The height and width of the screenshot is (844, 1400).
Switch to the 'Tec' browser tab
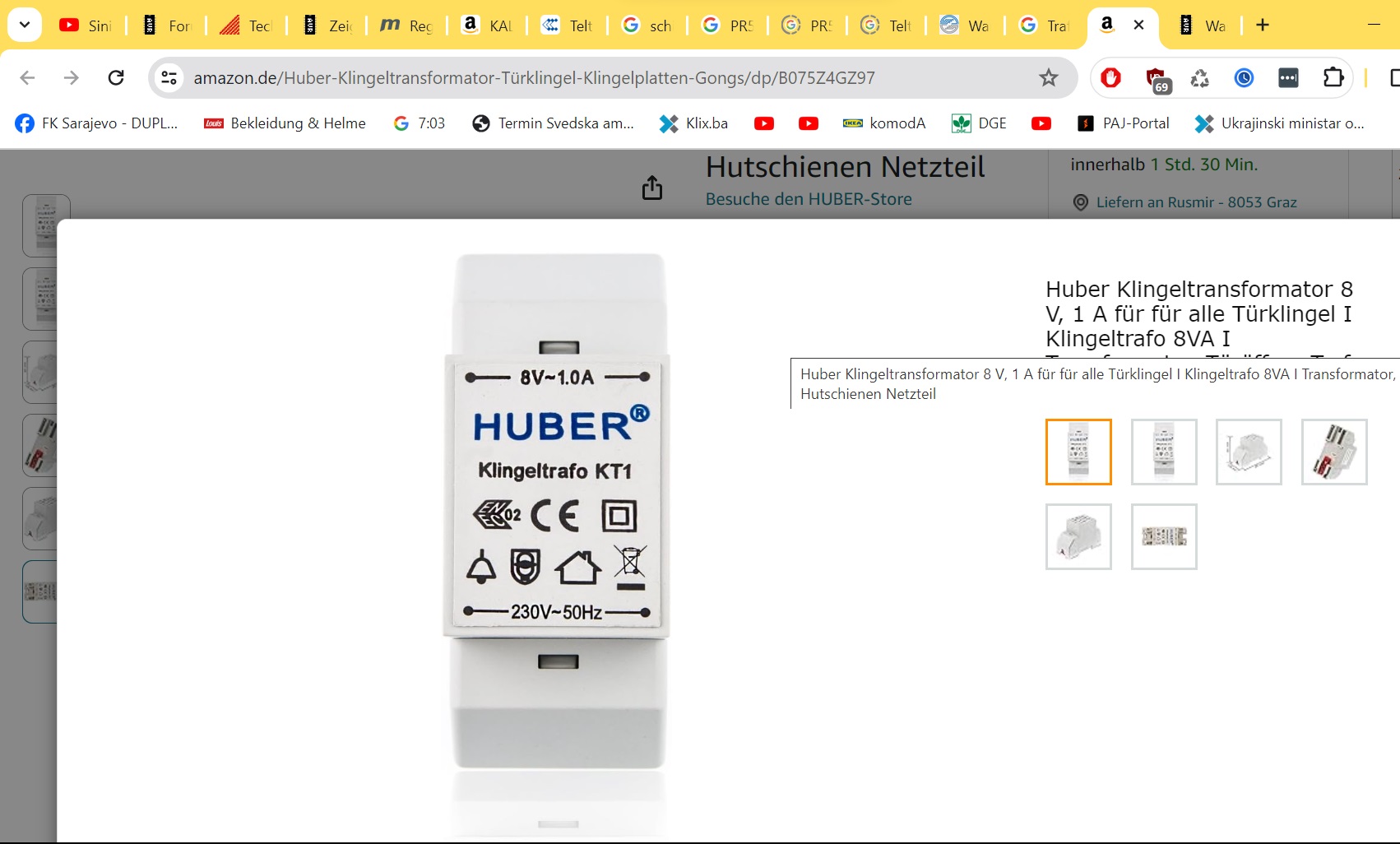[246, 26]
